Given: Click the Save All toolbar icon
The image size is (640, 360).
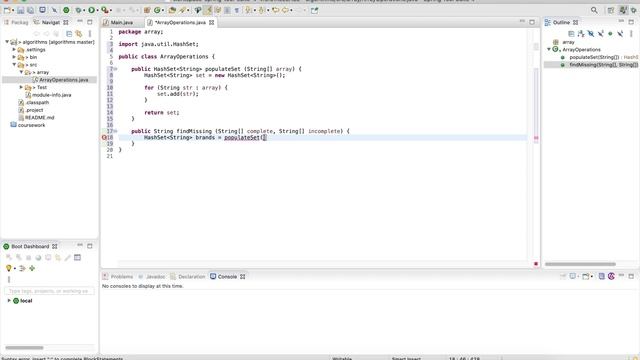Looking at the screenshot, I should pyautogui.click(x=31, y=10).
